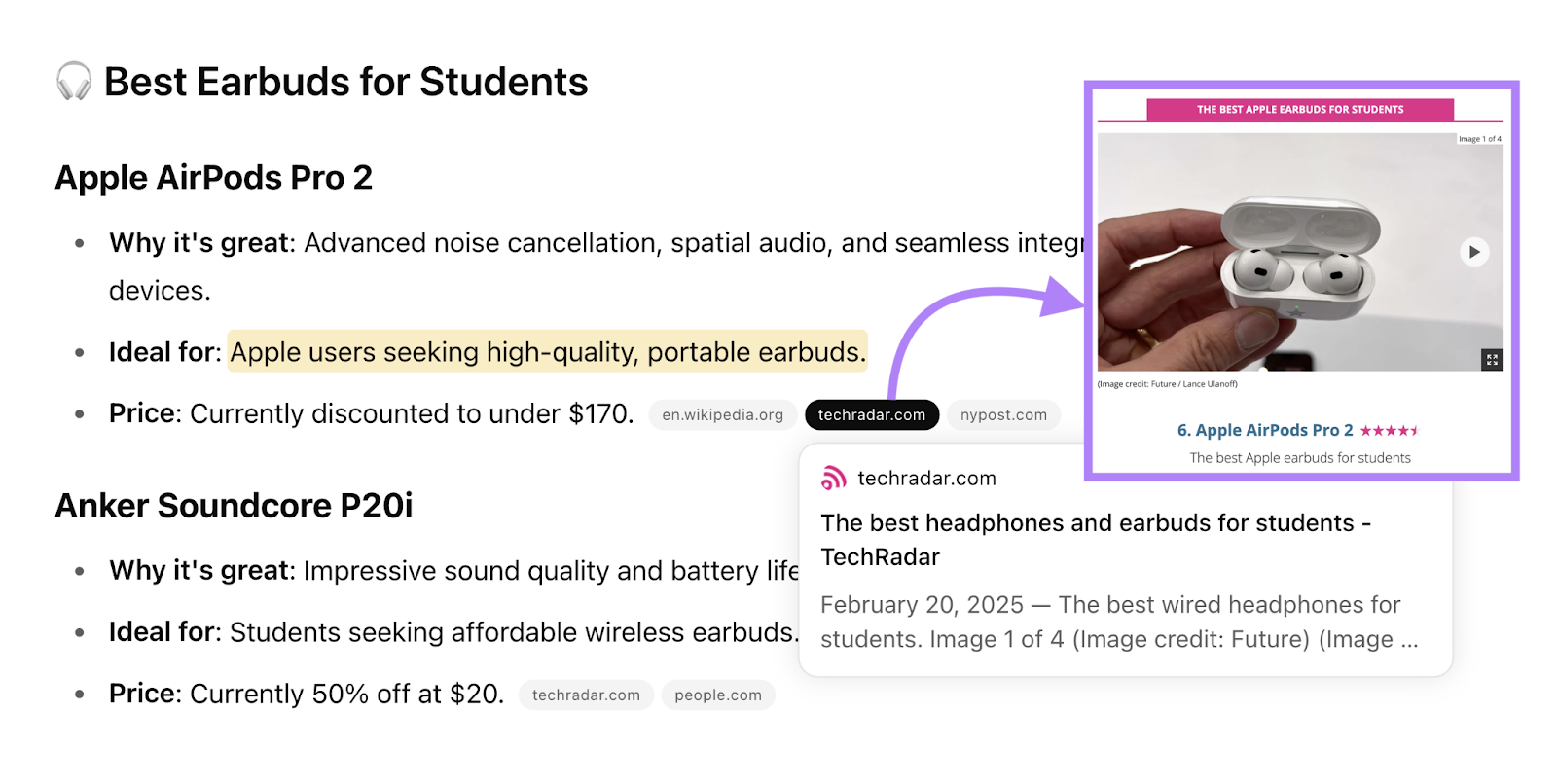The height and width of the screenshot is (784, 1557).
Task: Click the pink "Apple AirPods Pro 2" link in preview
Action: pos(1263,429)
